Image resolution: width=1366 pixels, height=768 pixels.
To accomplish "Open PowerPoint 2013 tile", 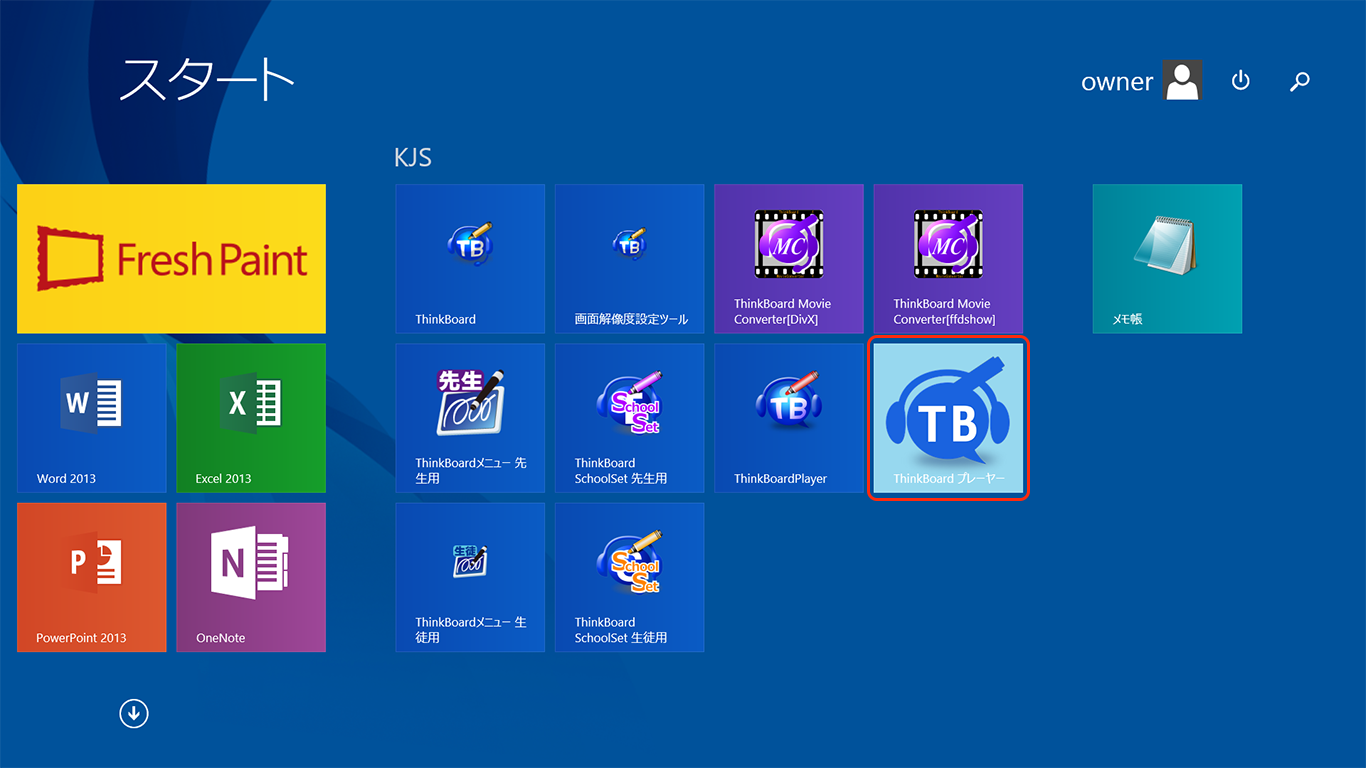I will click(x=92, y=577).
